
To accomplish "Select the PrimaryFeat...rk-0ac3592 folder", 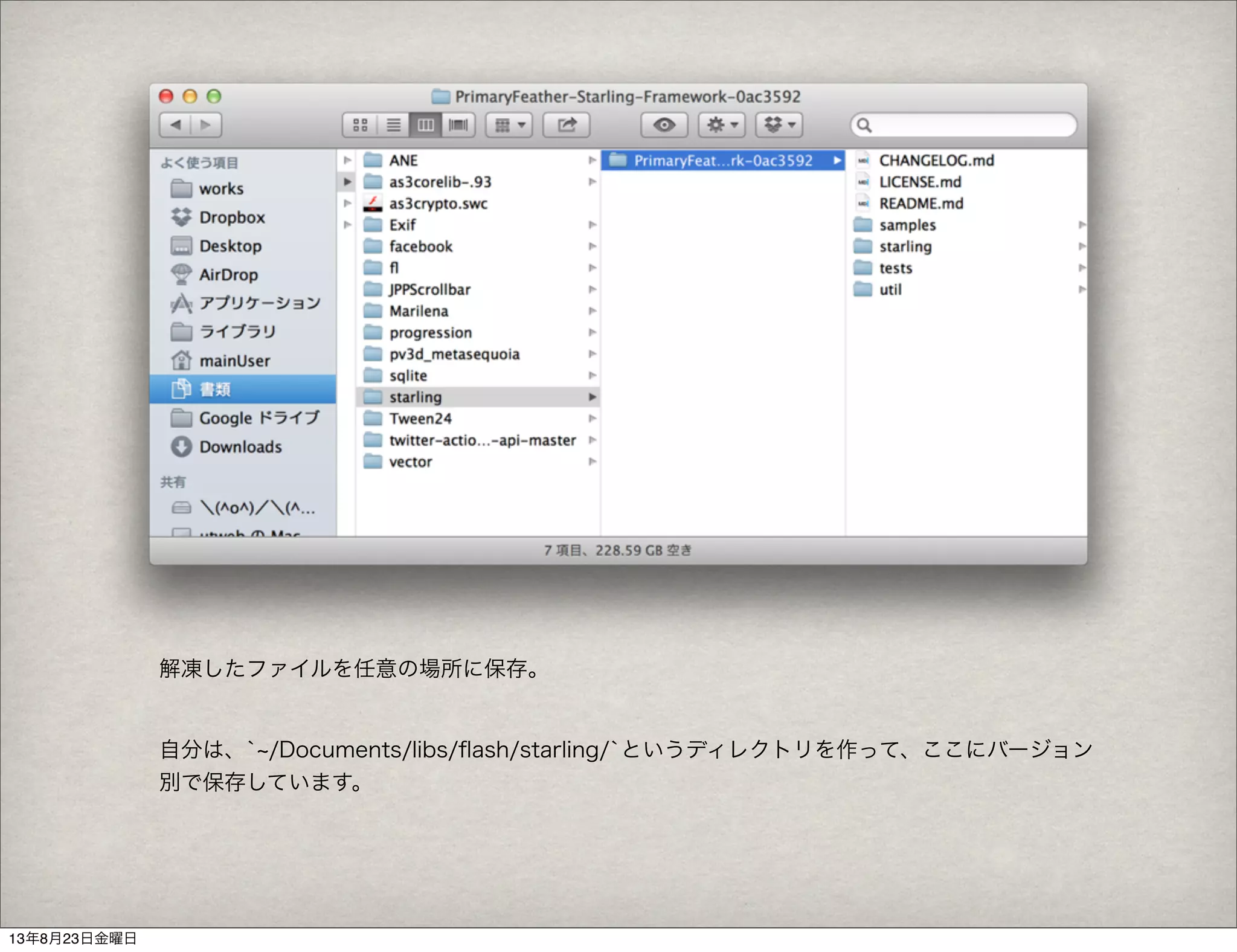I will [723, 161].
